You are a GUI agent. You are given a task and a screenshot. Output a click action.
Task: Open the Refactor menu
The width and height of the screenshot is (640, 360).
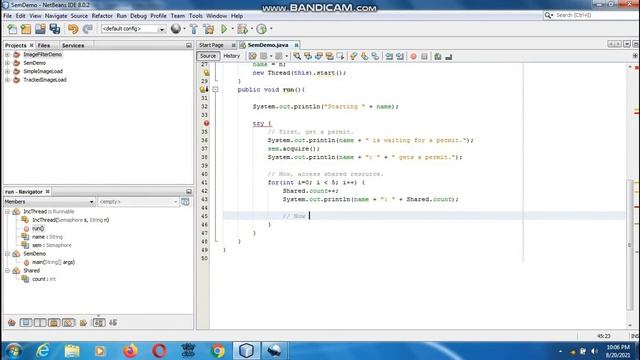[102, 16]
